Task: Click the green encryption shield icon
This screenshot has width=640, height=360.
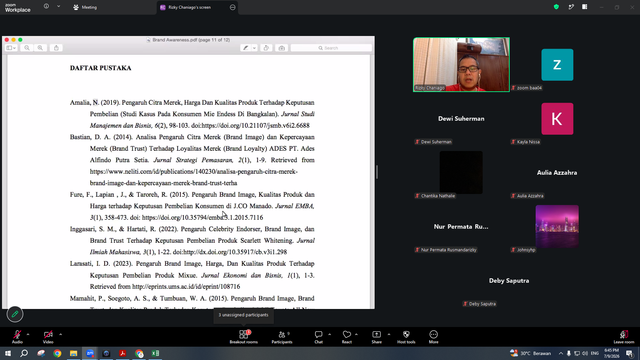Action: [x=556, y=7]
